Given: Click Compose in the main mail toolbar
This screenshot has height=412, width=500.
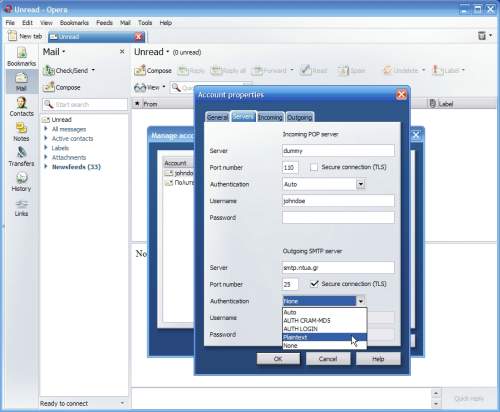Looking at the screenshot, I should tap(153, 70).
